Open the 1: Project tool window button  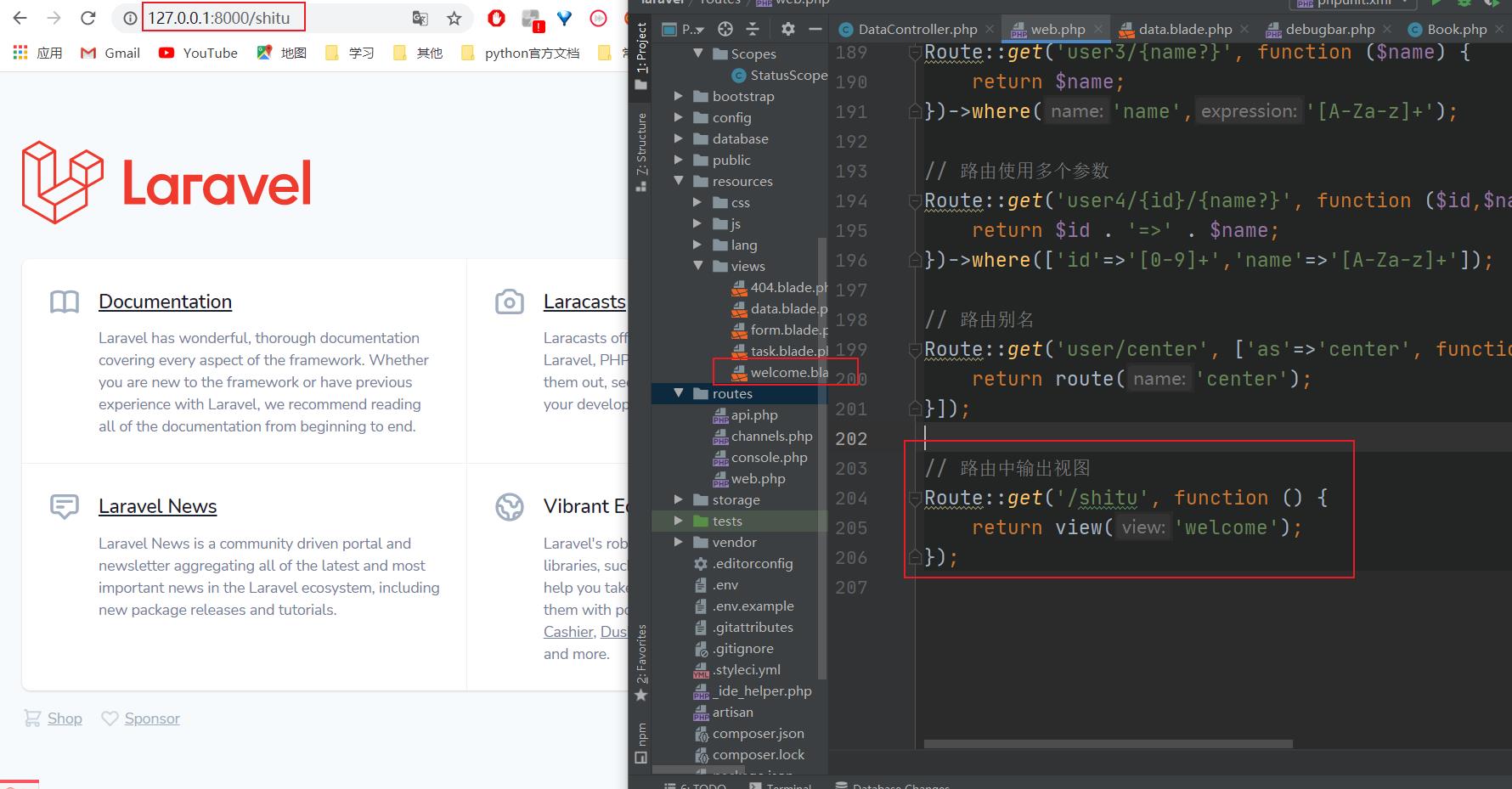coord(641,55)
